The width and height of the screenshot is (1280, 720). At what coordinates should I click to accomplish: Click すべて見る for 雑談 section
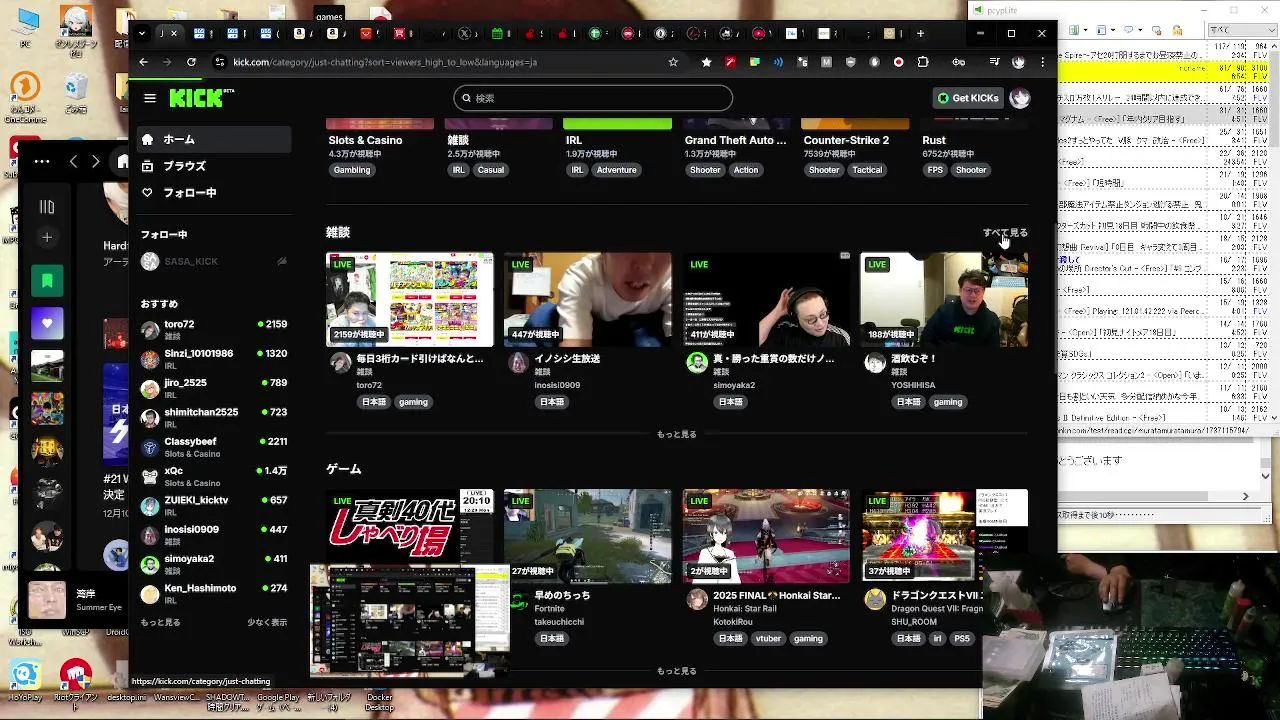(x=1005, y=232)
